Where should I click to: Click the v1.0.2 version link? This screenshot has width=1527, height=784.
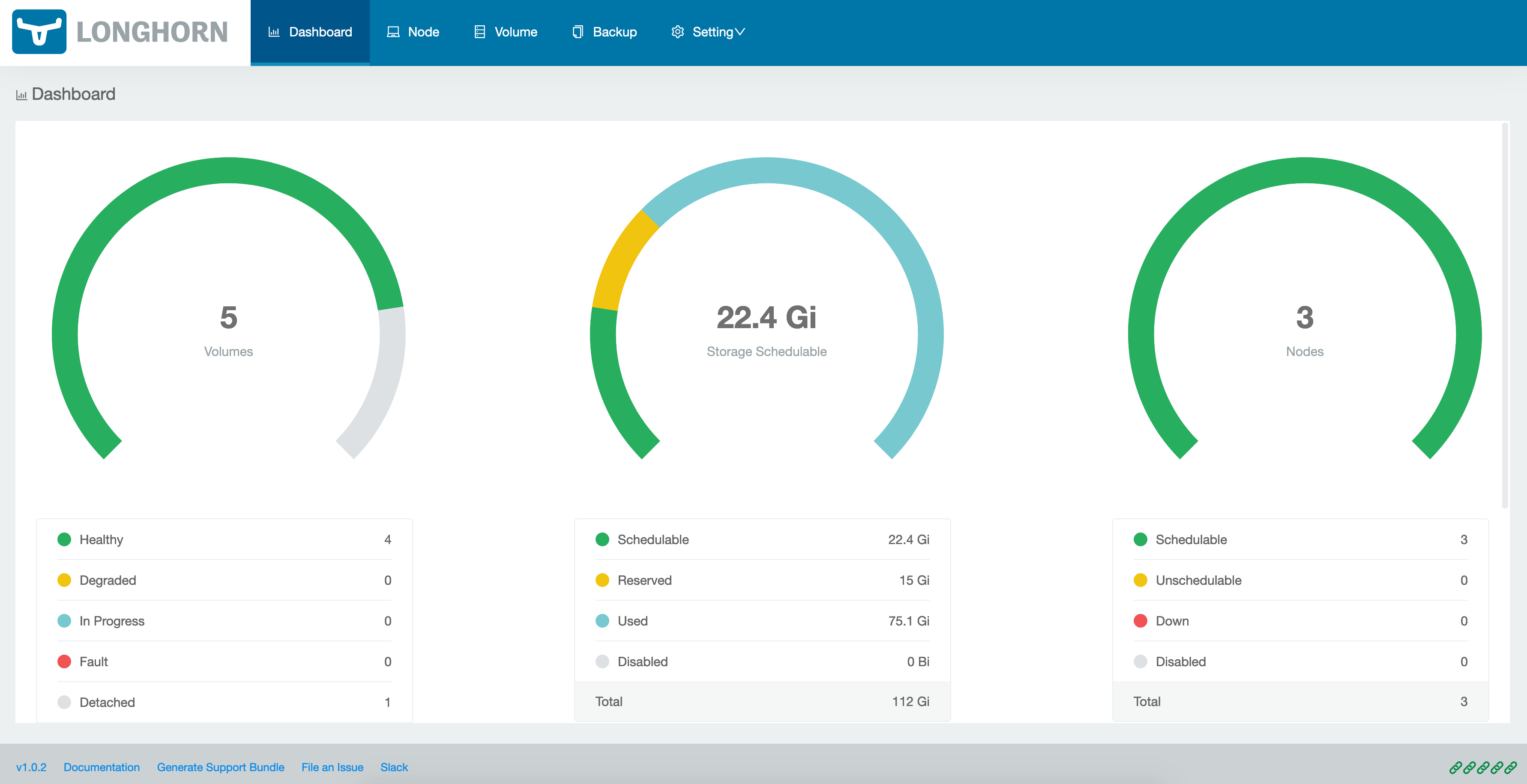point(31,767)
